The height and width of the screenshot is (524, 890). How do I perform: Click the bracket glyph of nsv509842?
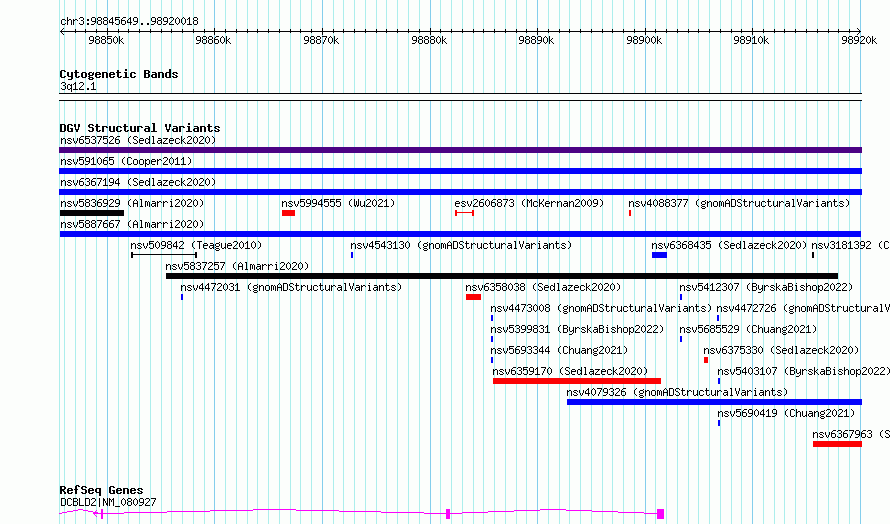[164, 255]
